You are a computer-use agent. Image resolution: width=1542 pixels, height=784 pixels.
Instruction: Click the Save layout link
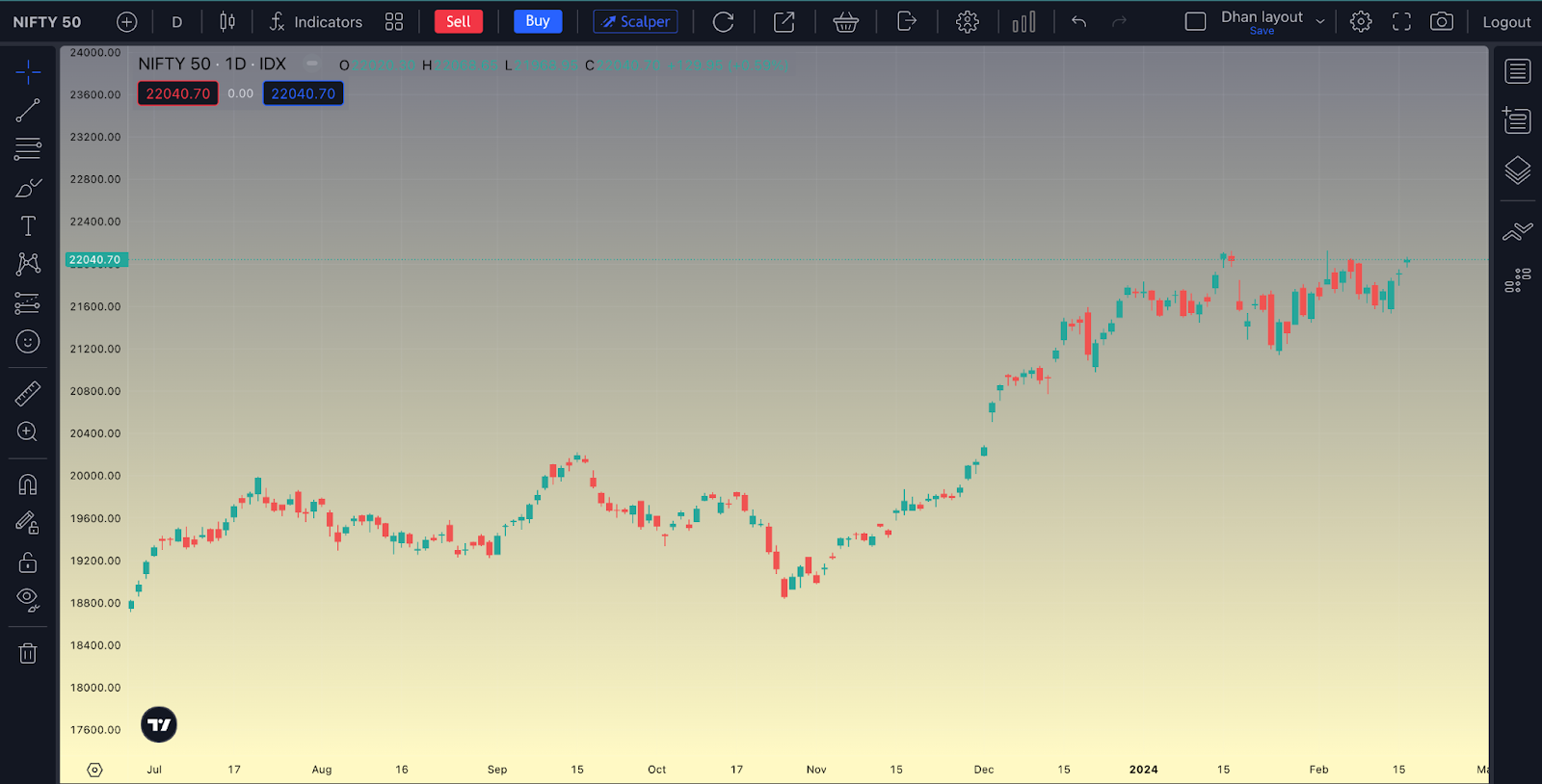click(1262, 31)
